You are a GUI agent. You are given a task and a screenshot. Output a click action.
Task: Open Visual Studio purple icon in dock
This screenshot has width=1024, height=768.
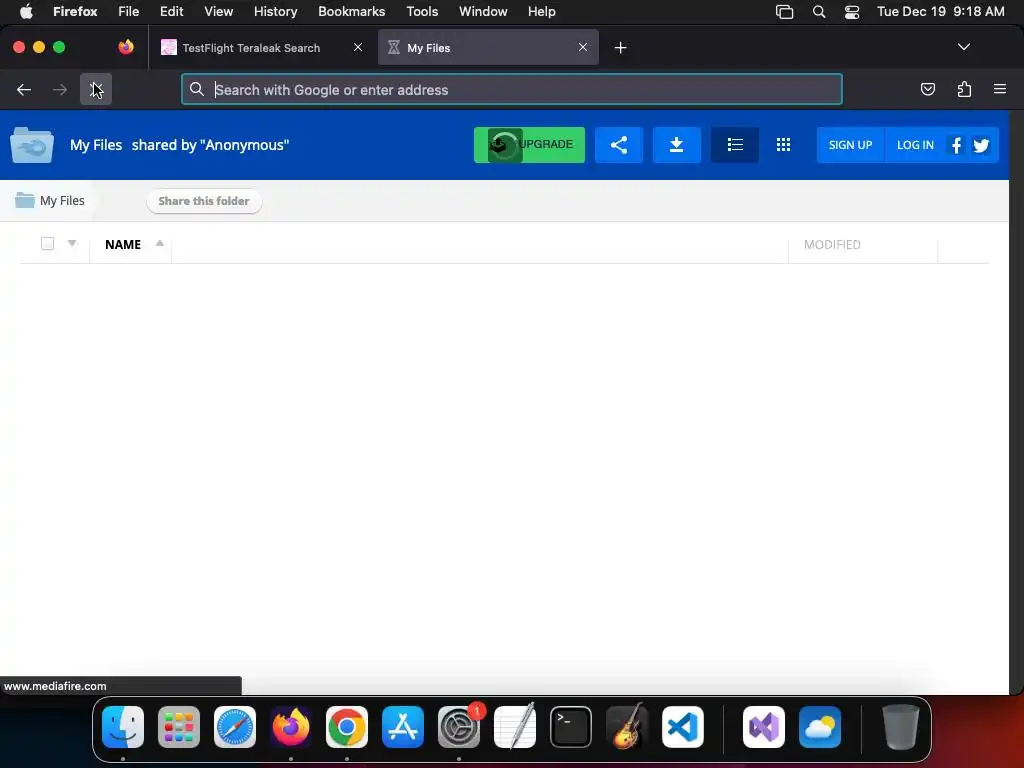point(763,727)
